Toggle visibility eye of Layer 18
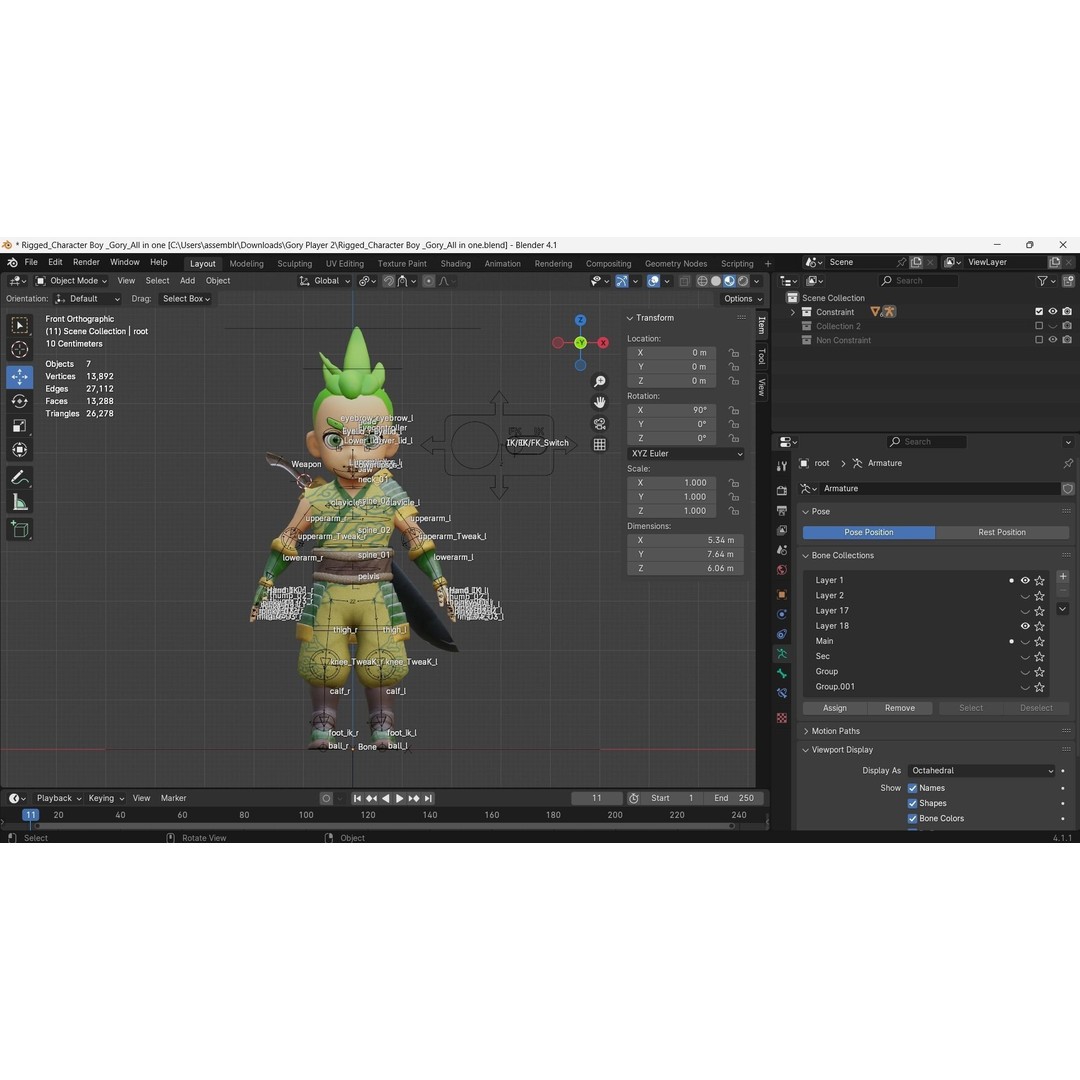The height and width of the screenshot is (1080, 1080). pyautogui.click(x=1025, y=626)
